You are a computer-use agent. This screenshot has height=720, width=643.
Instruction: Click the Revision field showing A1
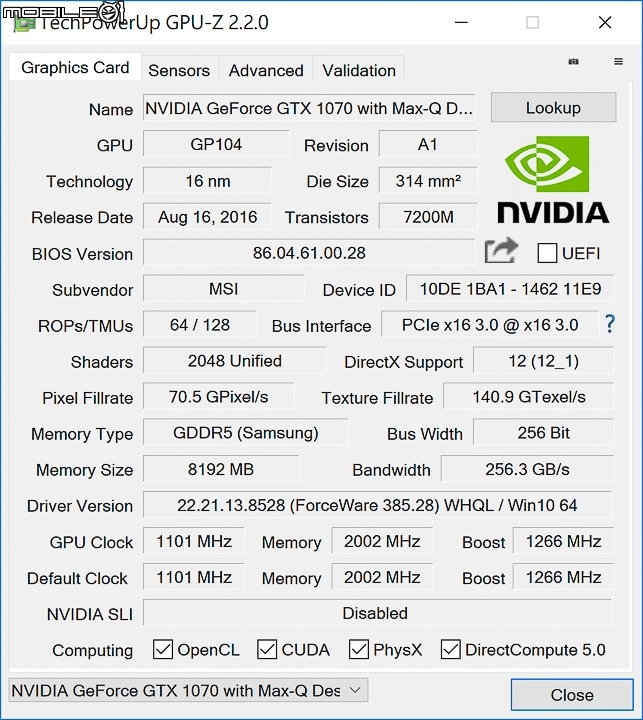pyautogui.click(x=428, y=144)
